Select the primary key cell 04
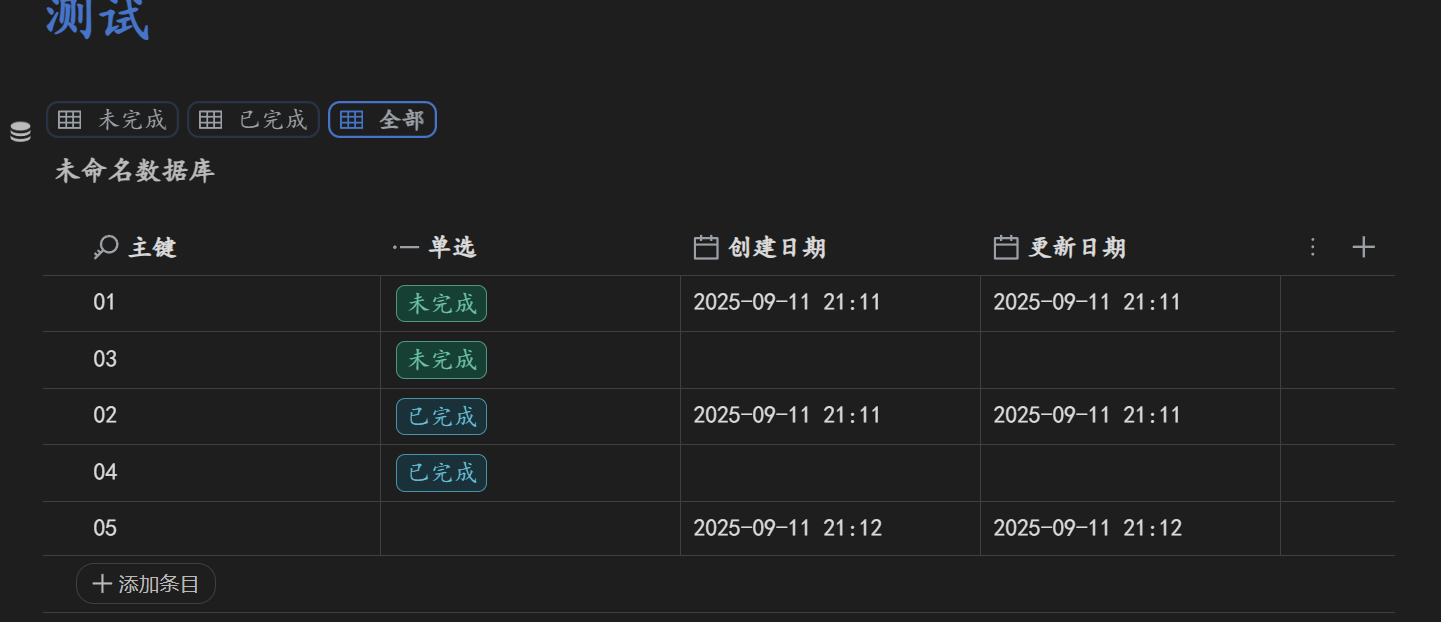Image resolution: width=1441 pixels, height=622 pixels. (x=105, y=472)
